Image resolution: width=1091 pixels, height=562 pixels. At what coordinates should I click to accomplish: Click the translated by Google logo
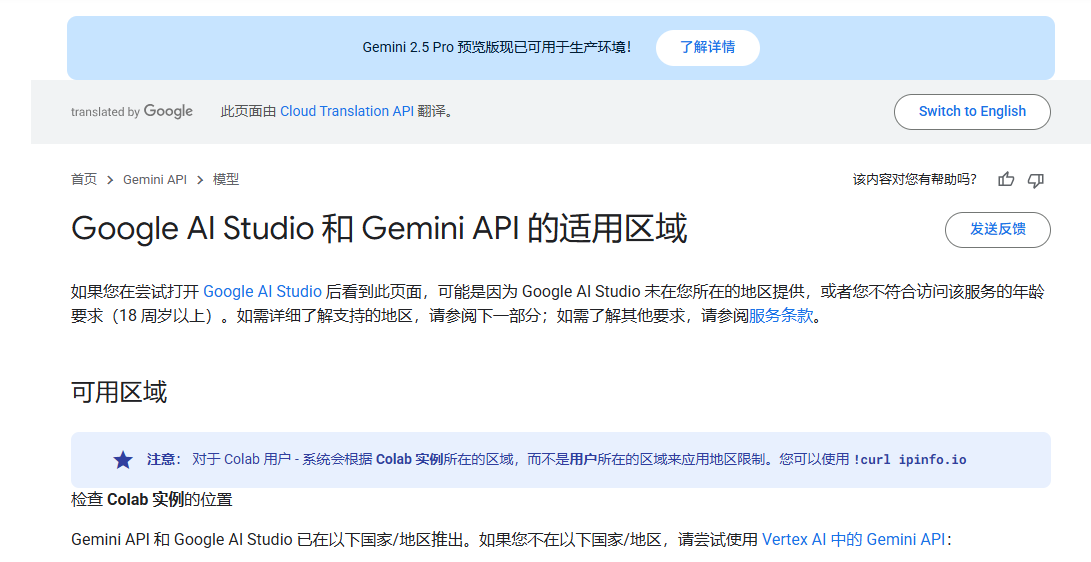point(132,111)
